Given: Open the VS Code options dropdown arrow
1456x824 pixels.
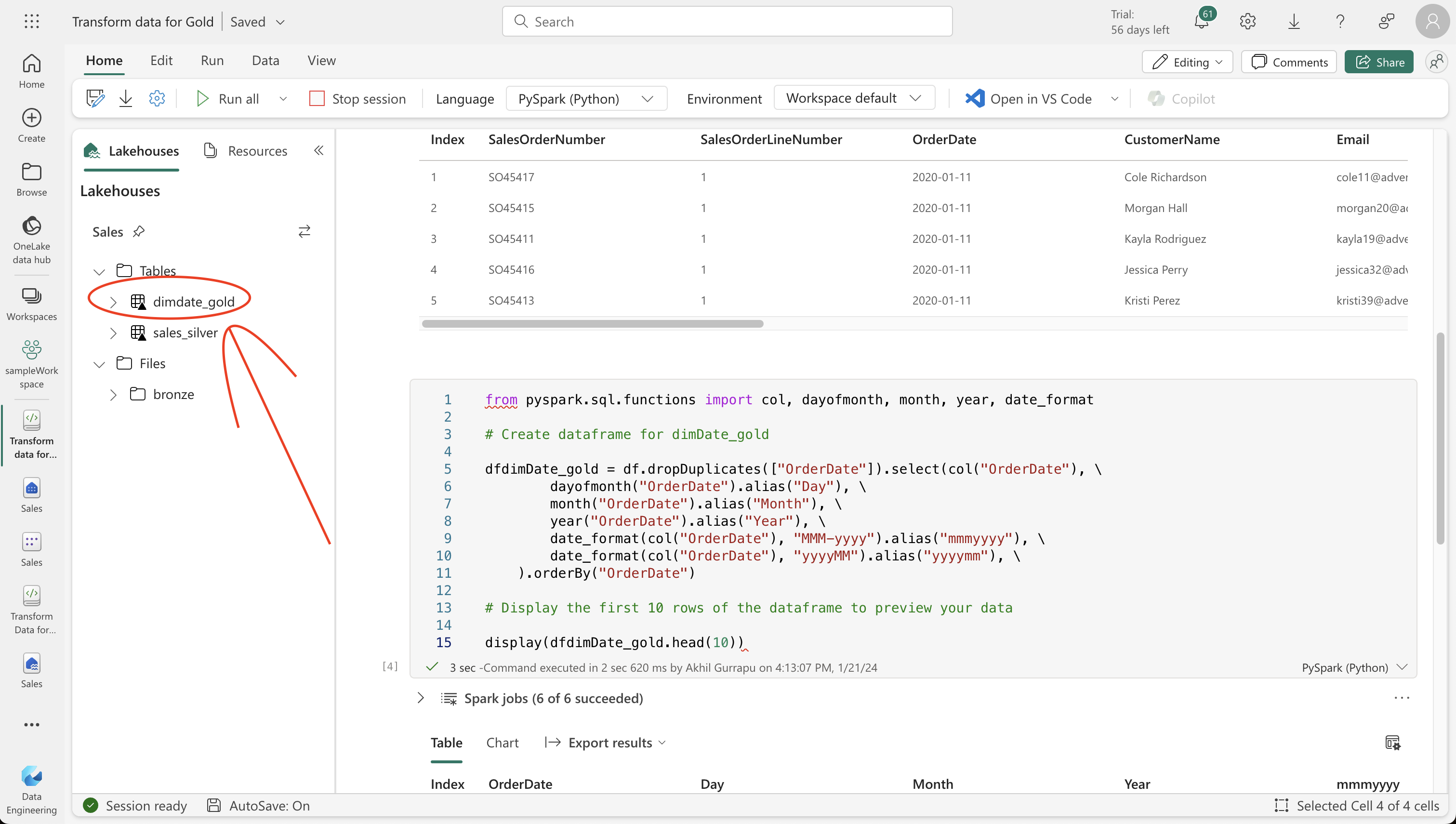Looking at the screenshot, I should click(1114, 98).
